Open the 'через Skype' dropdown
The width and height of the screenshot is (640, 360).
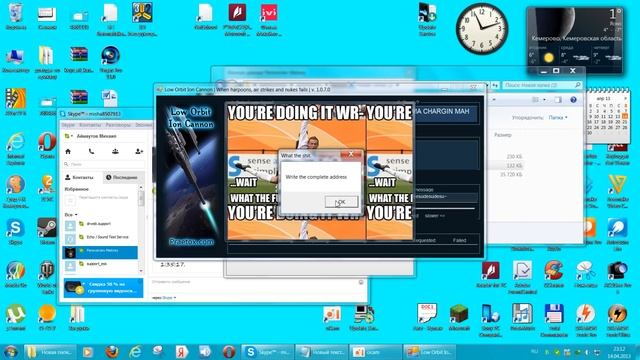164,298
